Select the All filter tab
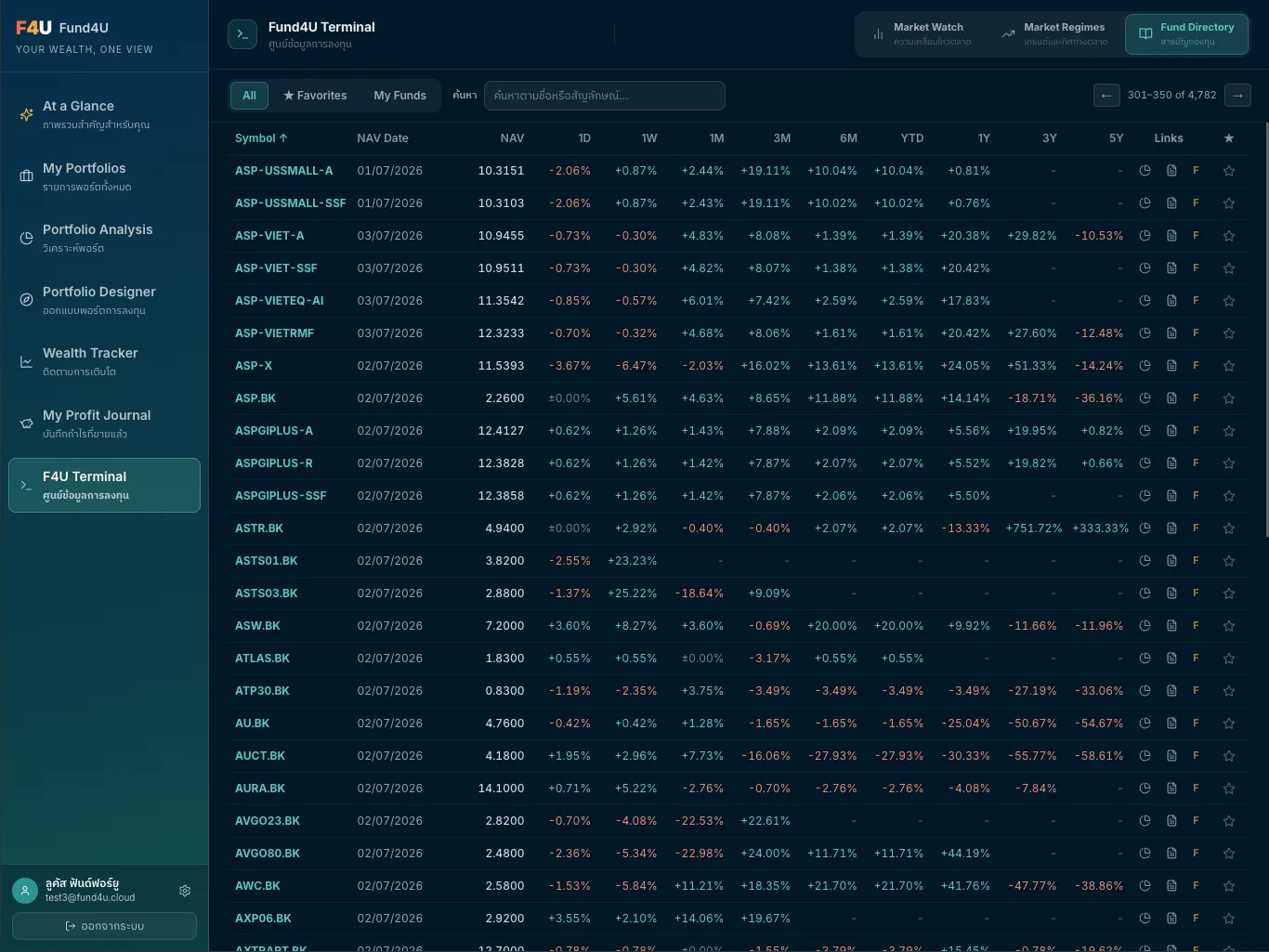 [249, 96]
